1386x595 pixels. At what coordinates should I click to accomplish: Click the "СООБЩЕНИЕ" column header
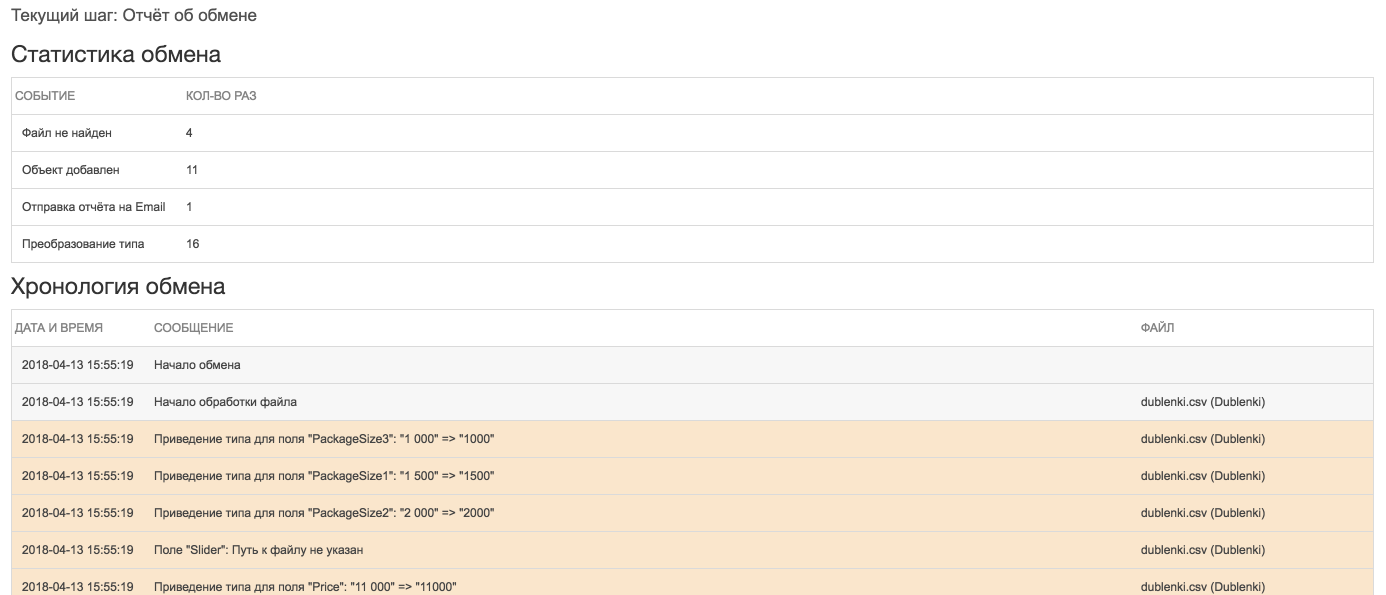tap(193, 328)
